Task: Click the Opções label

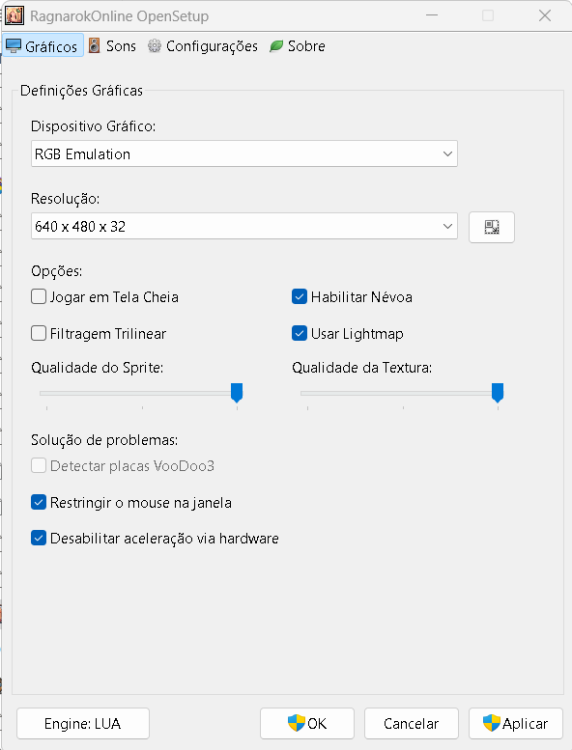Action: click(56, 271)
